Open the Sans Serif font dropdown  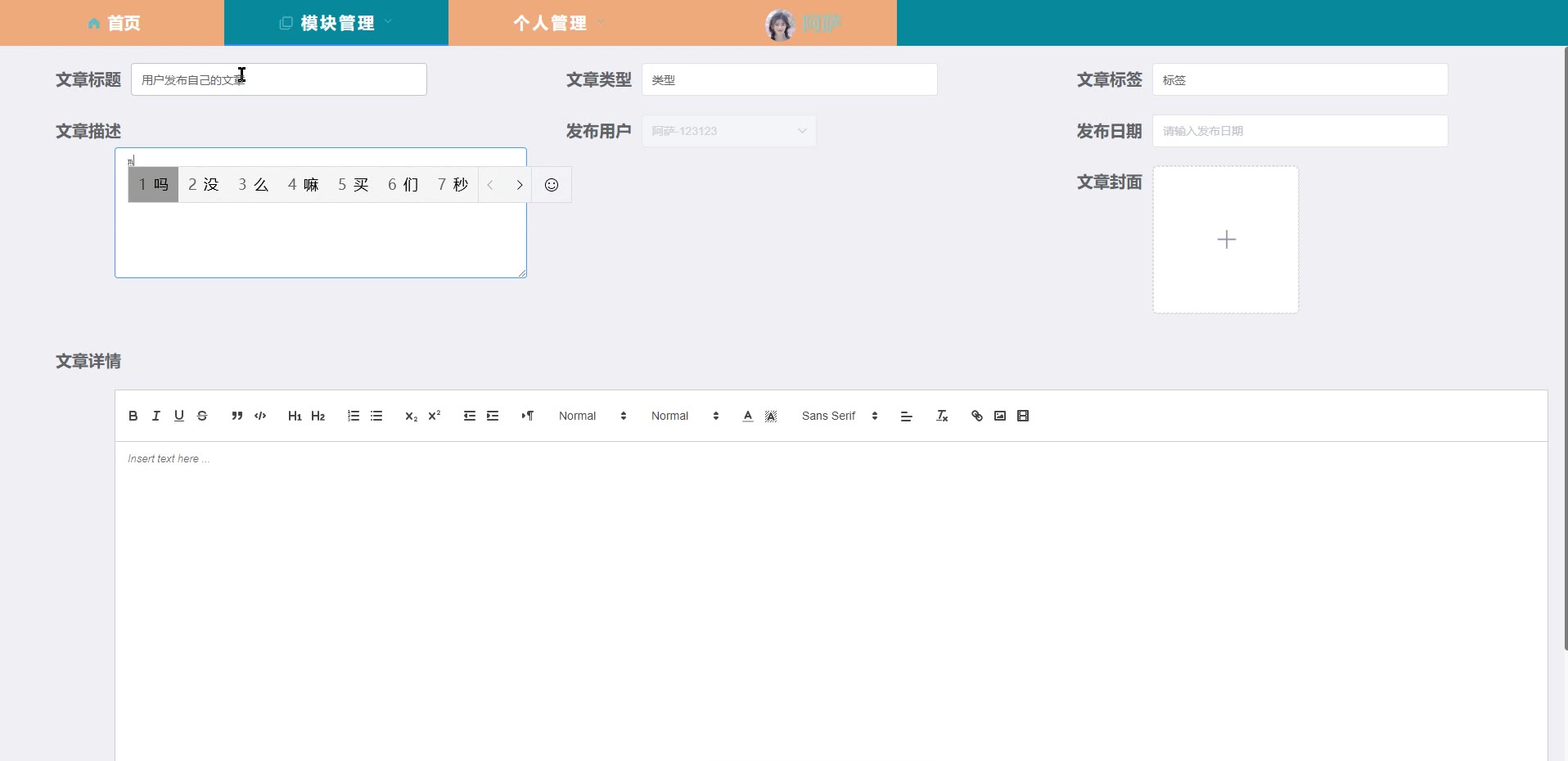pos(840,416)
